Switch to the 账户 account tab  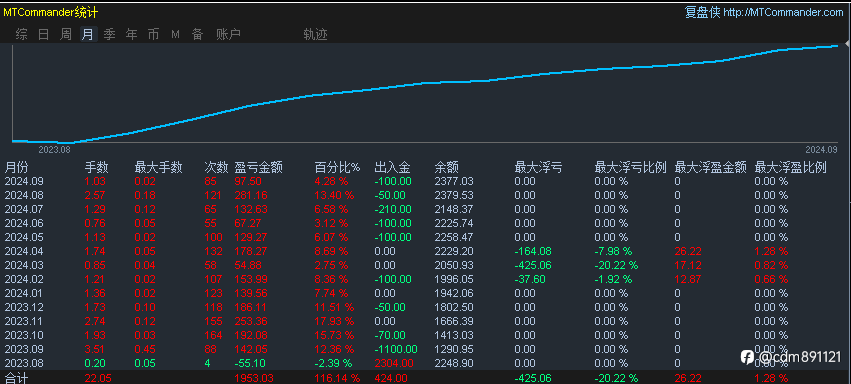(228, 35)
